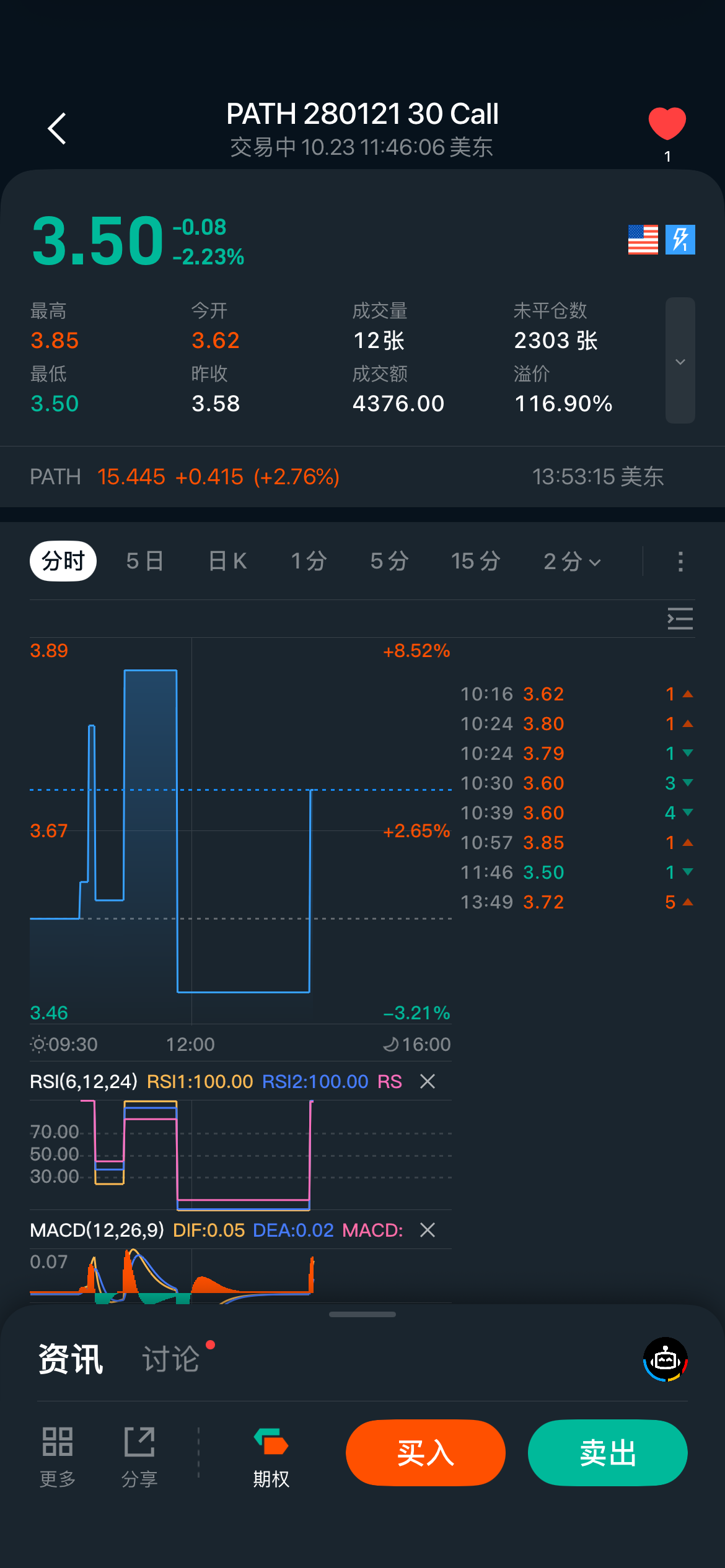Select the 分时 chart tab
The height and width of the screenshot is (1568, 725).
coord(63,562)
